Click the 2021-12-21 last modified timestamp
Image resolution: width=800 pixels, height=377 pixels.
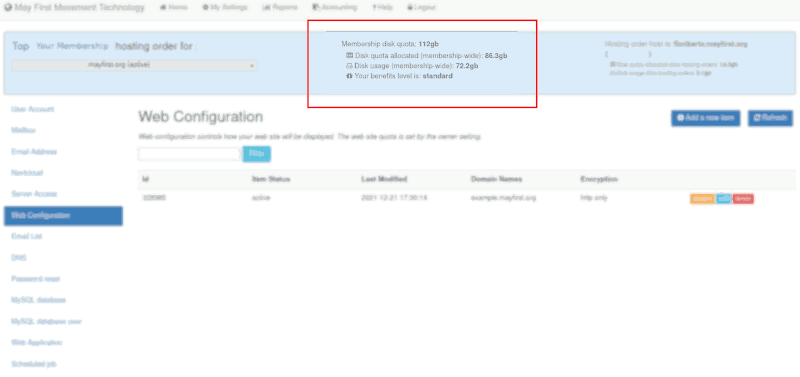pos(394,197)
